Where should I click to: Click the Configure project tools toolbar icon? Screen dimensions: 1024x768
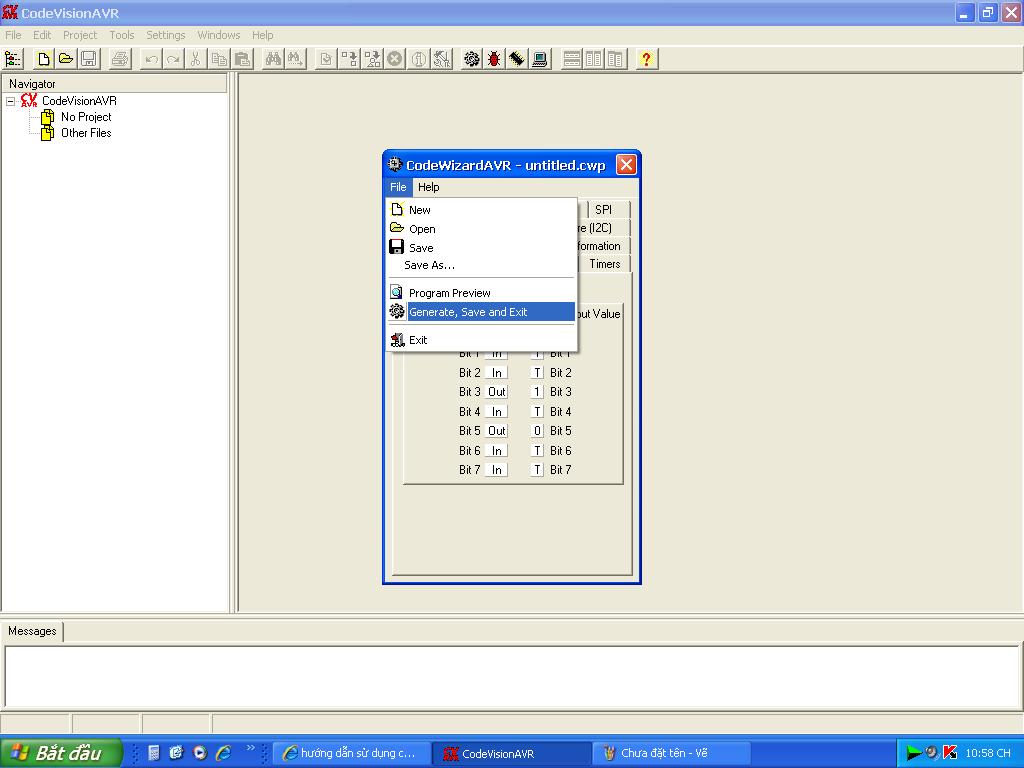pos(441,59)
